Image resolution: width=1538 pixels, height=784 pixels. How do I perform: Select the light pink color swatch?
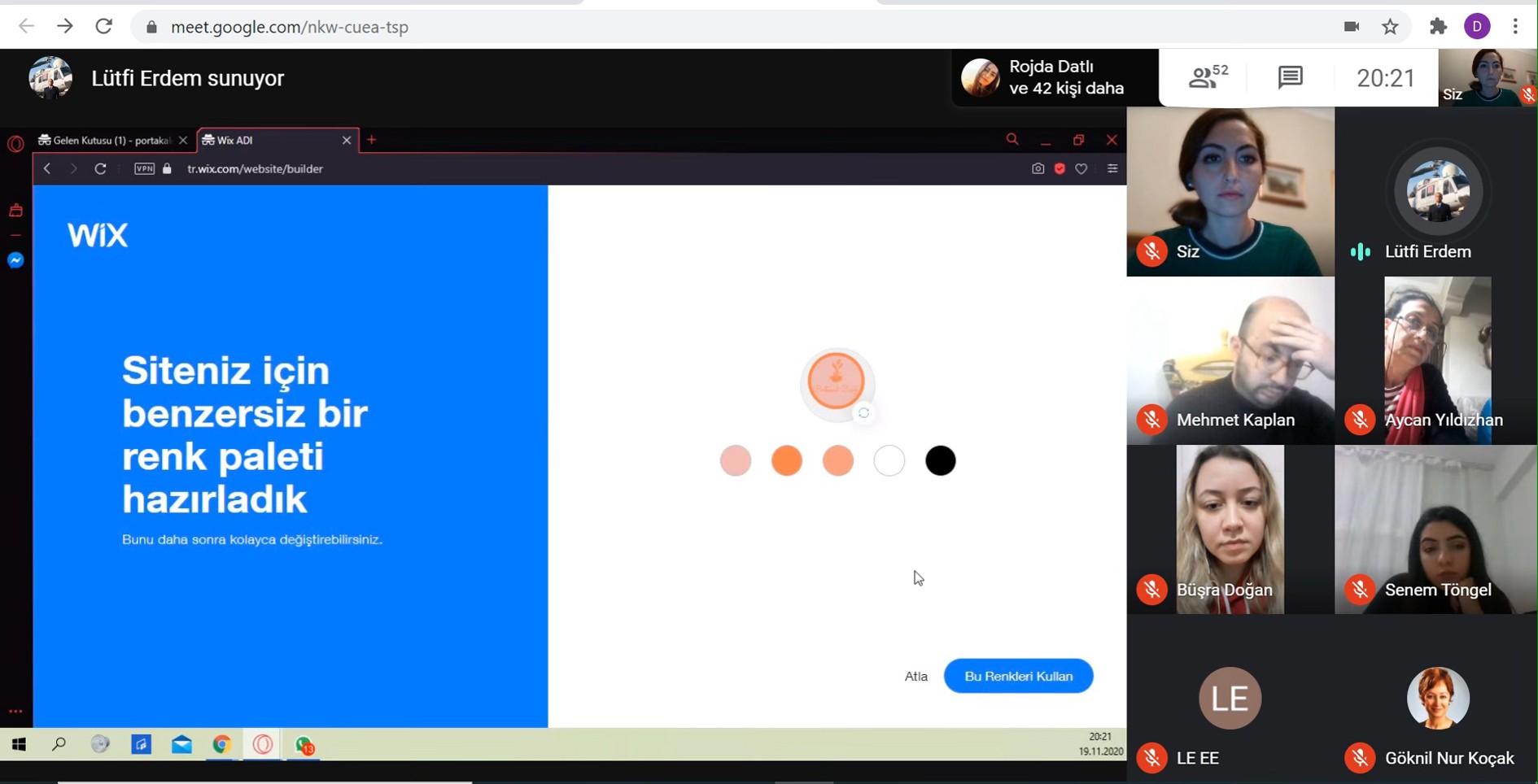(735, 460)
